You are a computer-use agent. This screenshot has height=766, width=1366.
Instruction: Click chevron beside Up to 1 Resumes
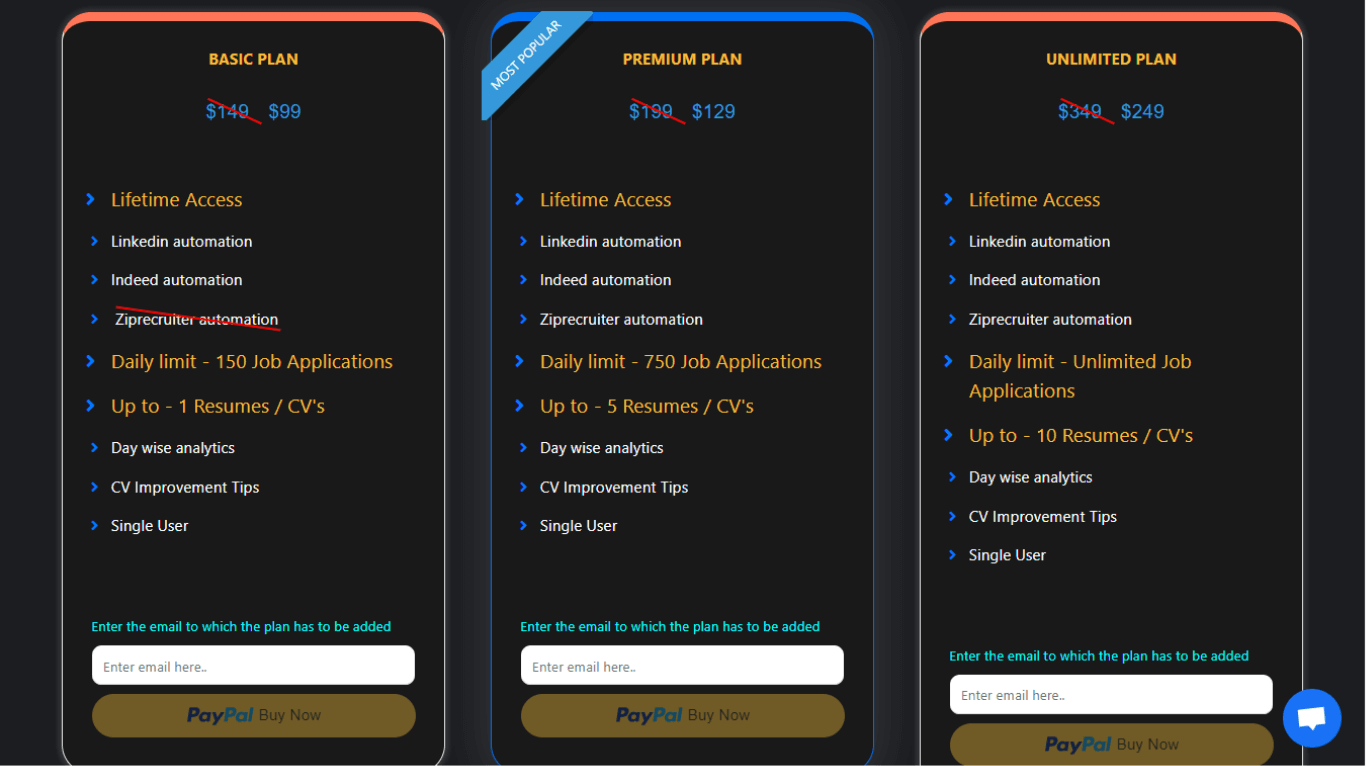pyautogui.click(x=90, y=406)
